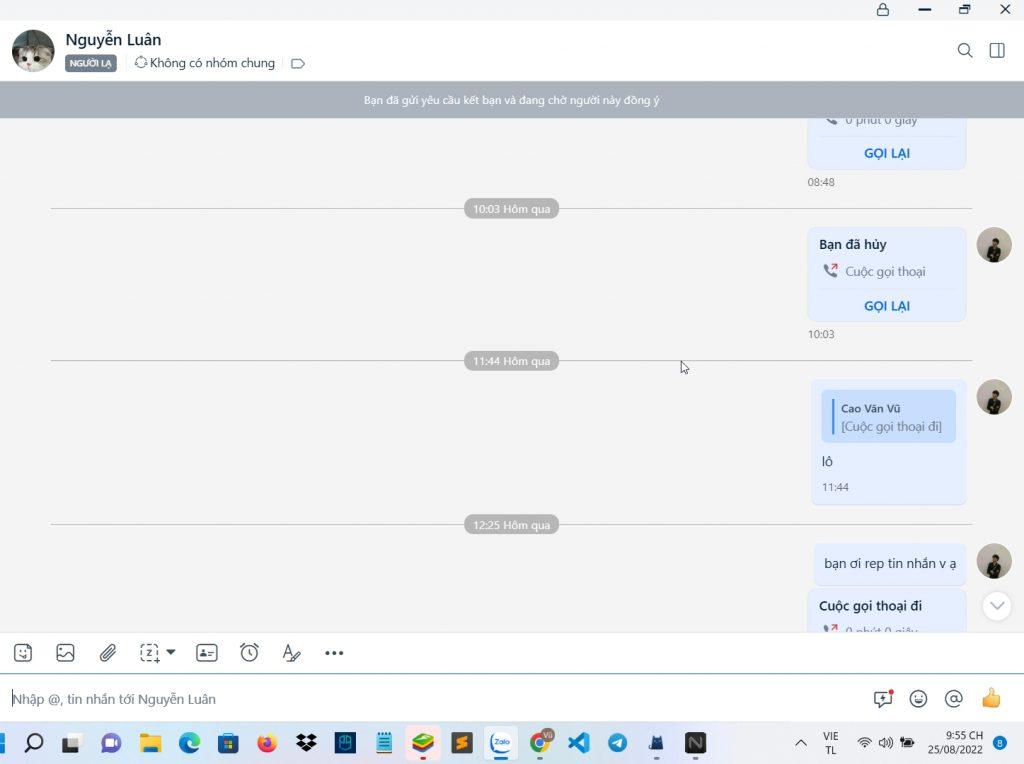Image resolution: width=1024 pixels, height=764 pixels.
Task: Attach a file using paperclip icon
Action: pos(108,653)
